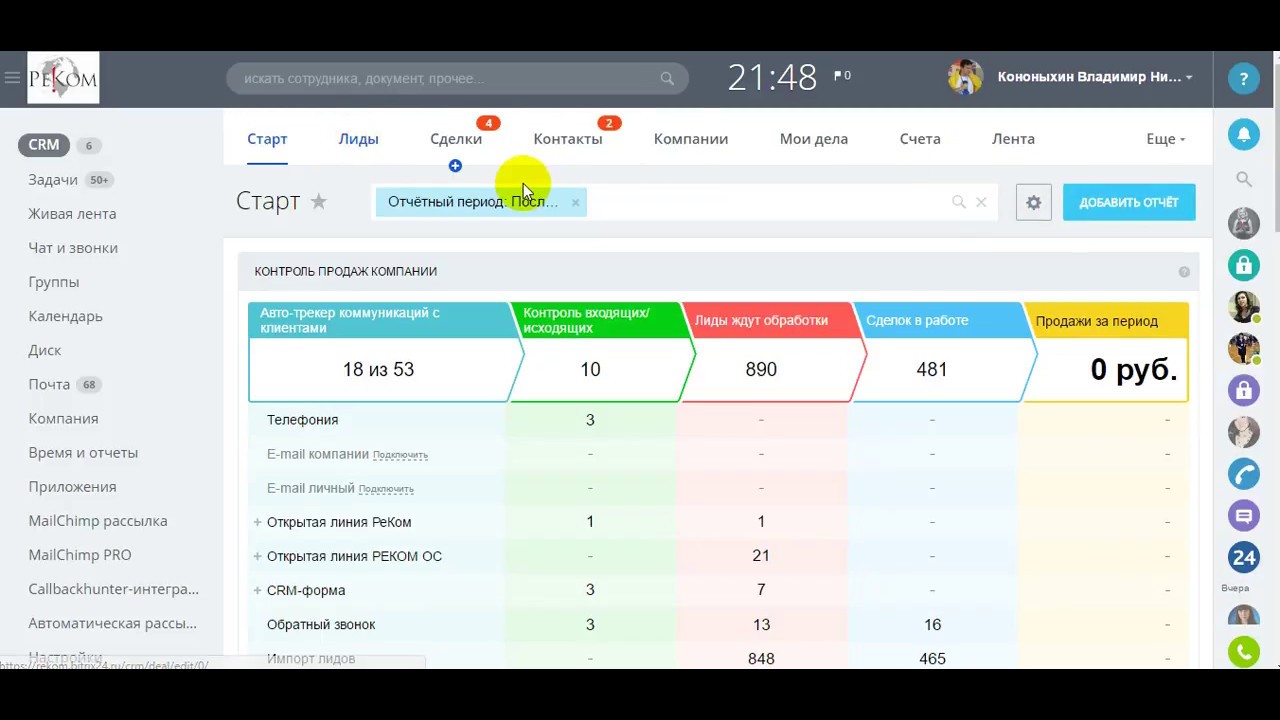Expand the Открытая линия РЕКОМ ОС row
Screen dimensions: 1280x720
(257, 556)
